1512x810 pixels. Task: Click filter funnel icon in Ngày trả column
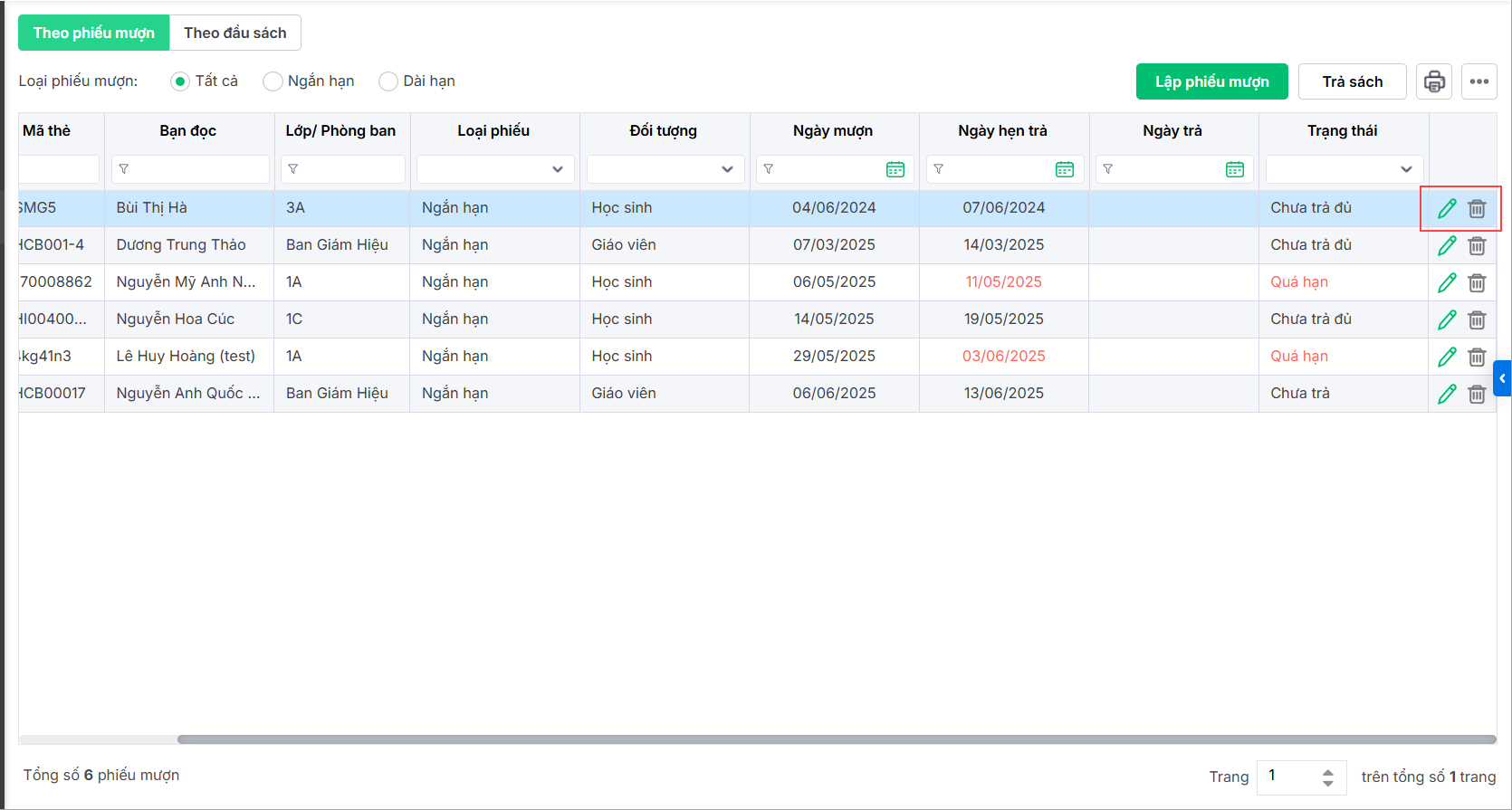click(x=1108, y=169)
